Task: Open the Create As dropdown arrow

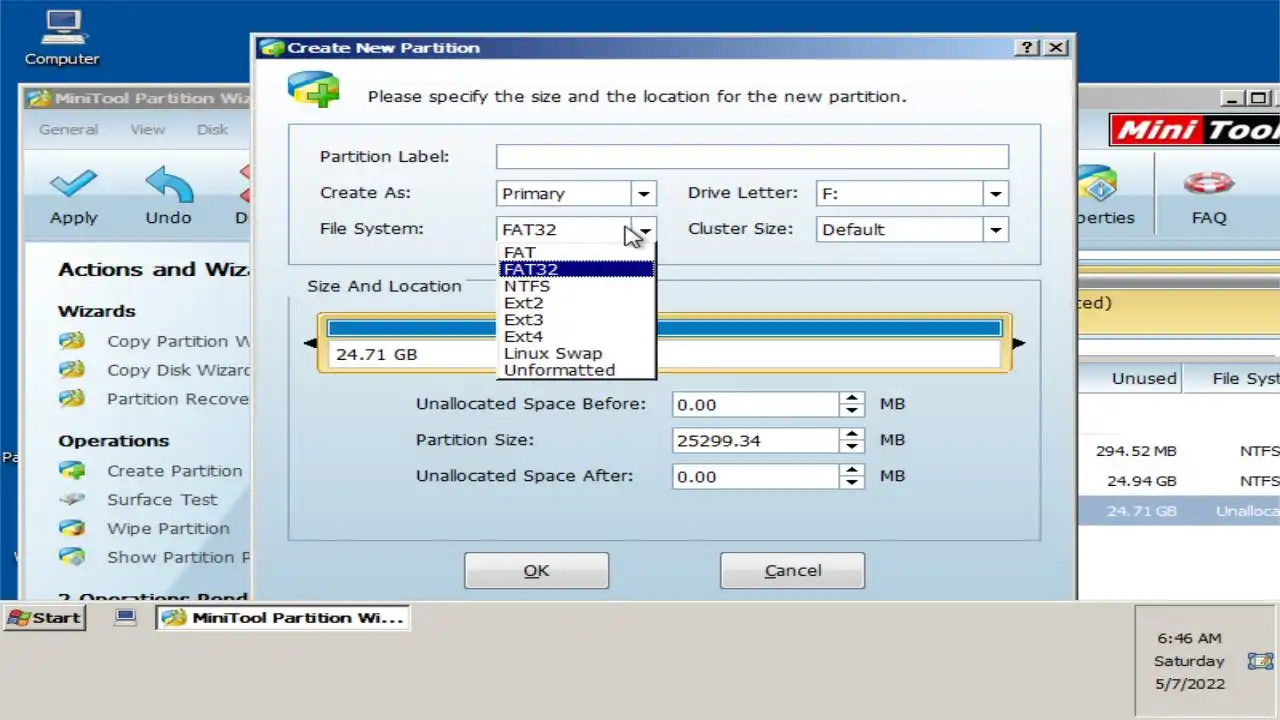Action: [x=644, y=194]
